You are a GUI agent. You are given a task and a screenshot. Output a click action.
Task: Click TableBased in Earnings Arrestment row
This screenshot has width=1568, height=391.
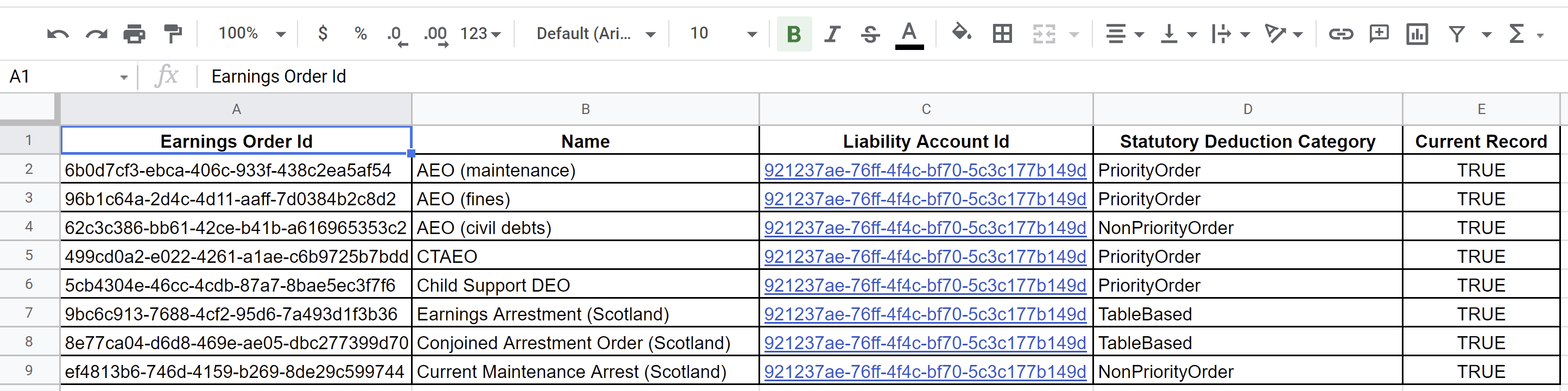pos(1248,314)
